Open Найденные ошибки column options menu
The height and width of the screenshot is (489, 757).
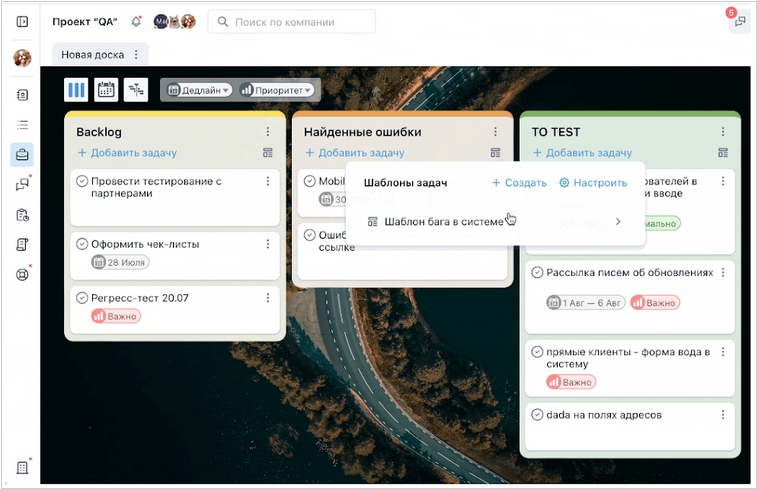point(495,132)
